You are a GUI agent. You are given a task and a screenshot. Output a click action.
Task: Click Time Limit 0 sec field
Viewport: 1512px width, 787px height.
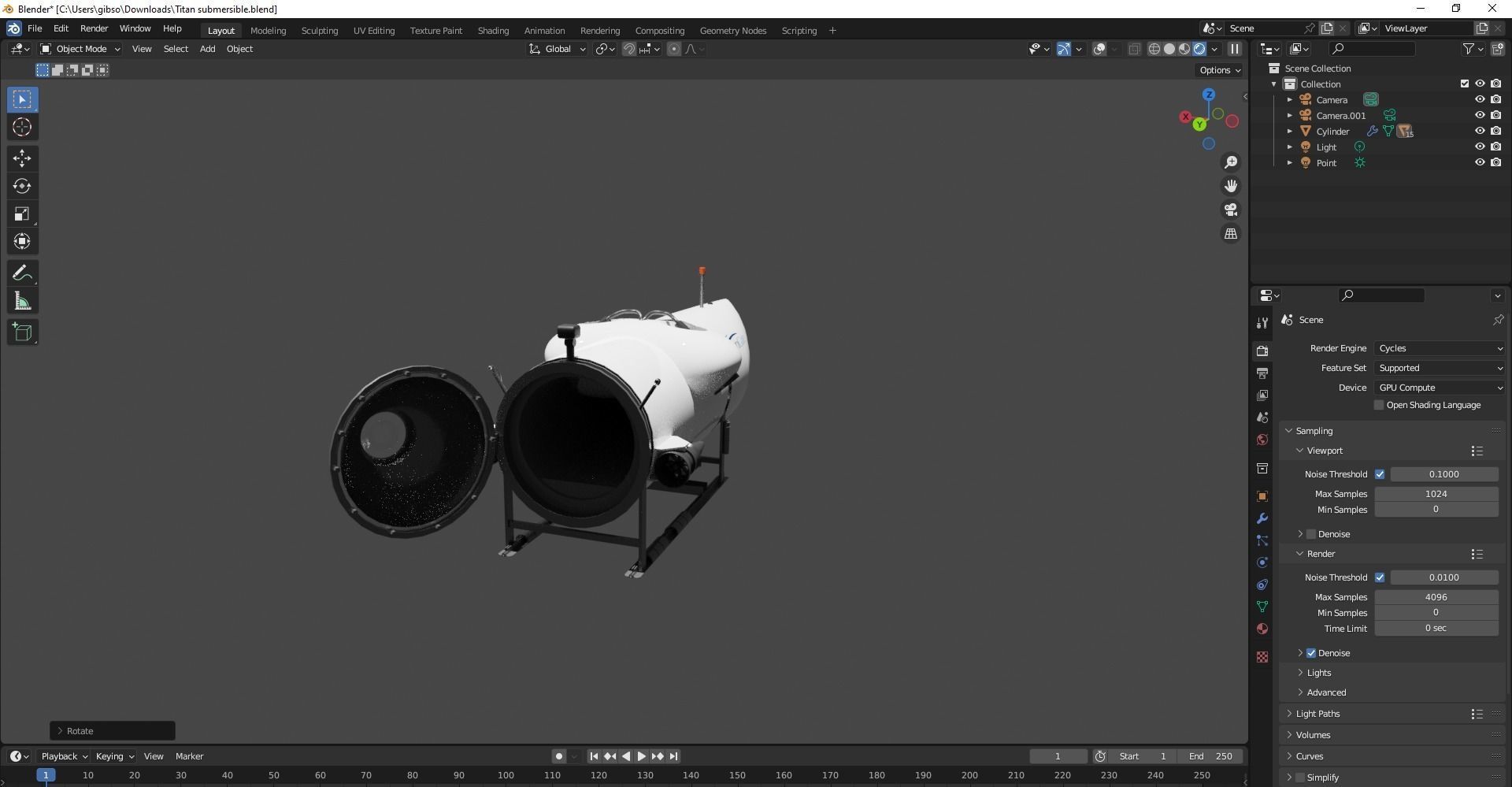point(1436,628)
